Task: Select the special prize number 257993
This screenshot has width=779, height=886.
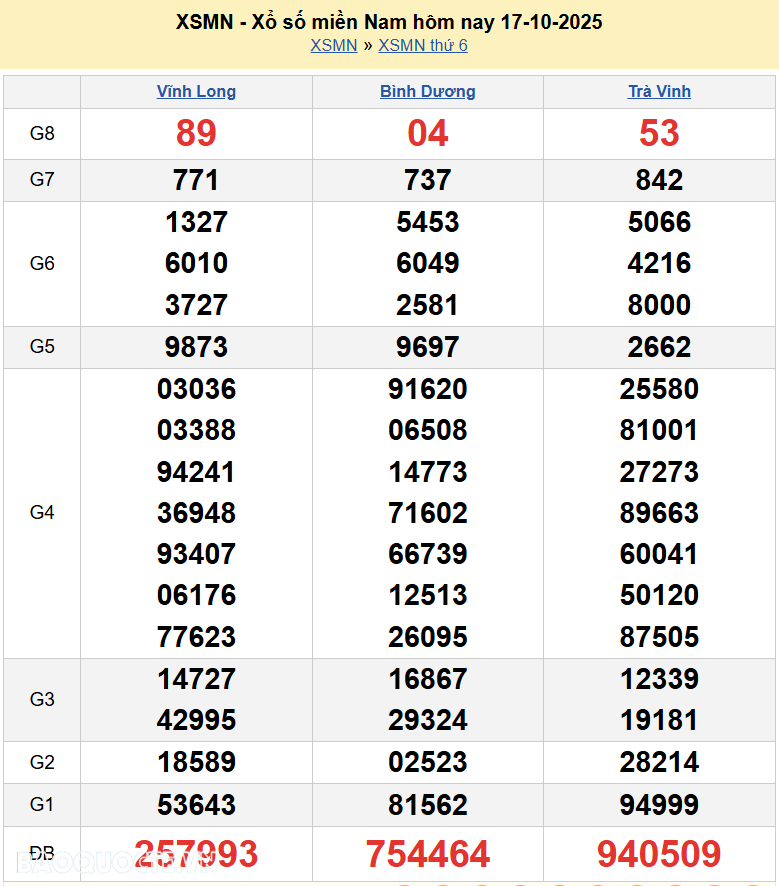Action: click(x=196, y=854)
